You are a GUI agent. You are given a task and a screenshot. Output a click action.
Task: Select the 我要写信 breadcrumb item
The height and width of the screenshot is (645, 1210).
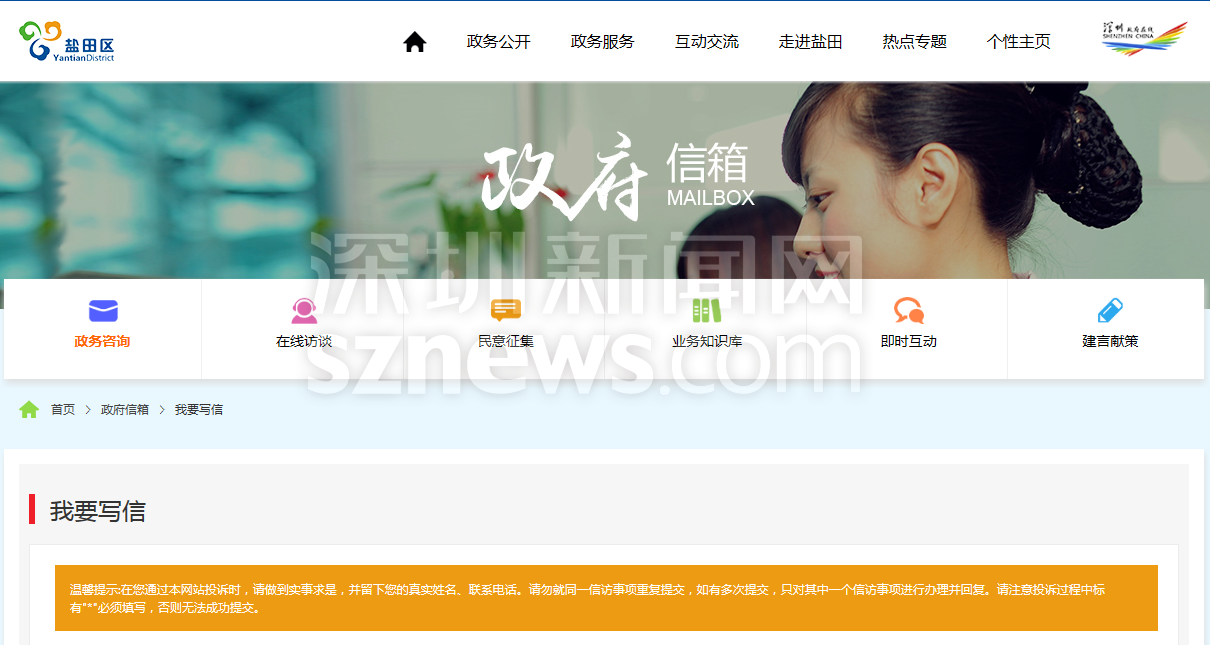tap(199, 410)
